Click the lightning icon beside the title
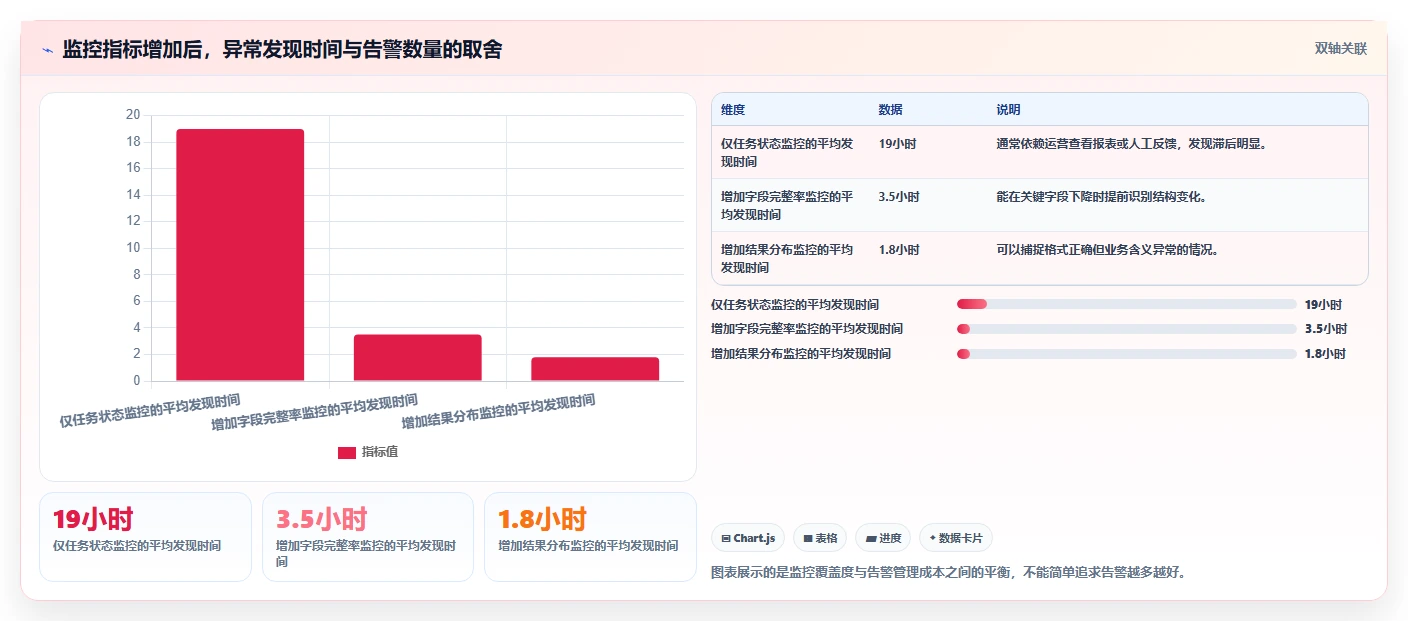Screen dimensions: 1408x621 [47, 50]
